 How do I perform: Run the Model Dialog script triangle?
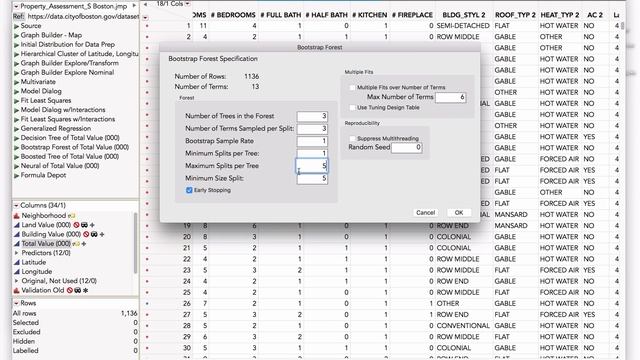tap(16, 91)
